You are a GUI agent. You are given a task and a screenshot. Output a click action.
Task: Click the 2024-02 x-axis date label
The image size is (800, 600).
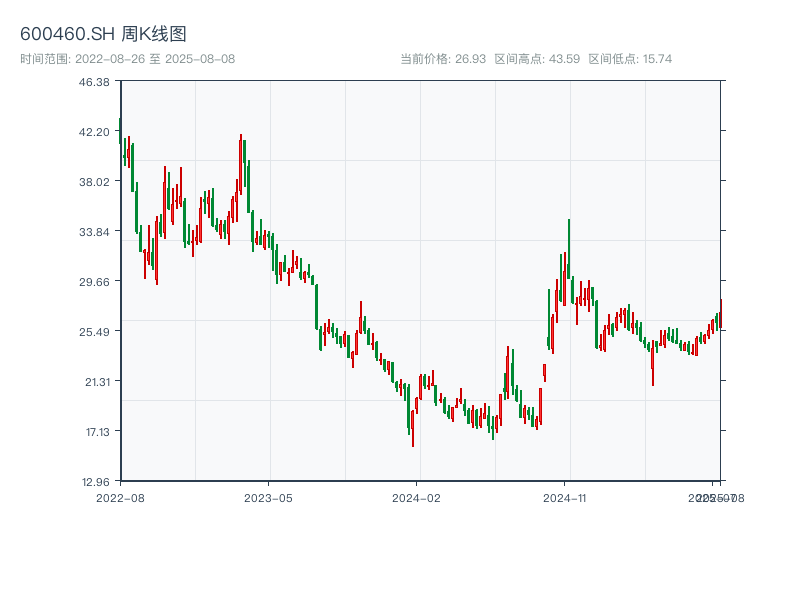[417, 497]
